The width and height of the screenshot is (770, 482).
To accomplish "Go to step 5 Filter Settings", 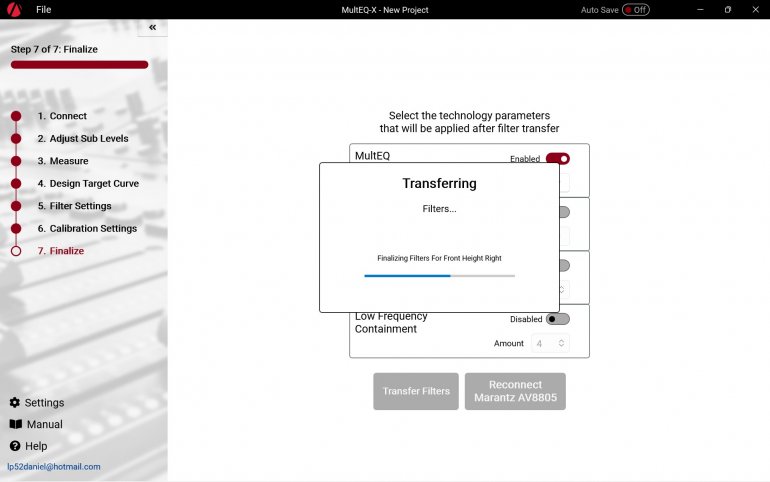I will (74, 206).
